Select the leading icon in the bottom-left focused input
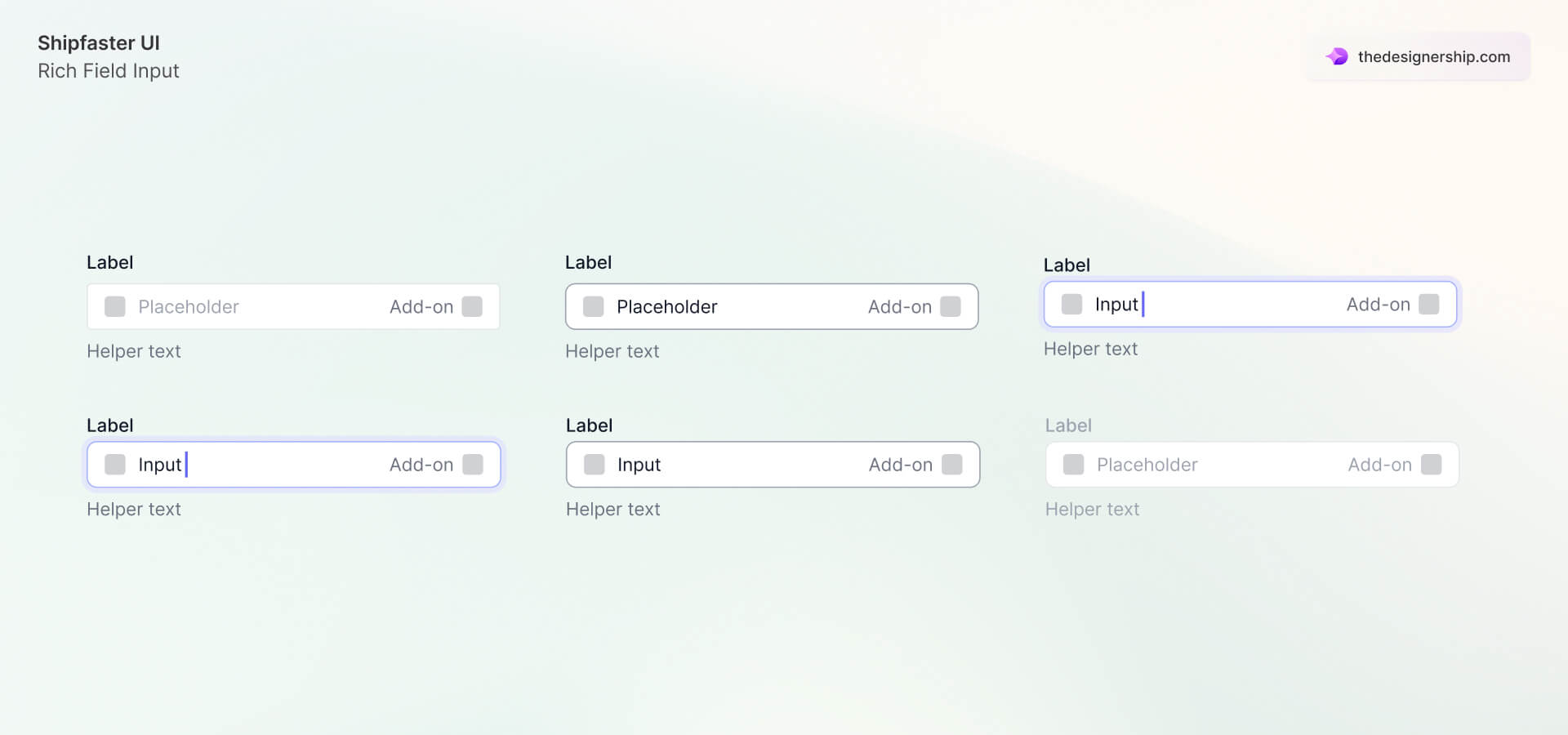This screenshot has height=735, width=1568. coord(115,464)
